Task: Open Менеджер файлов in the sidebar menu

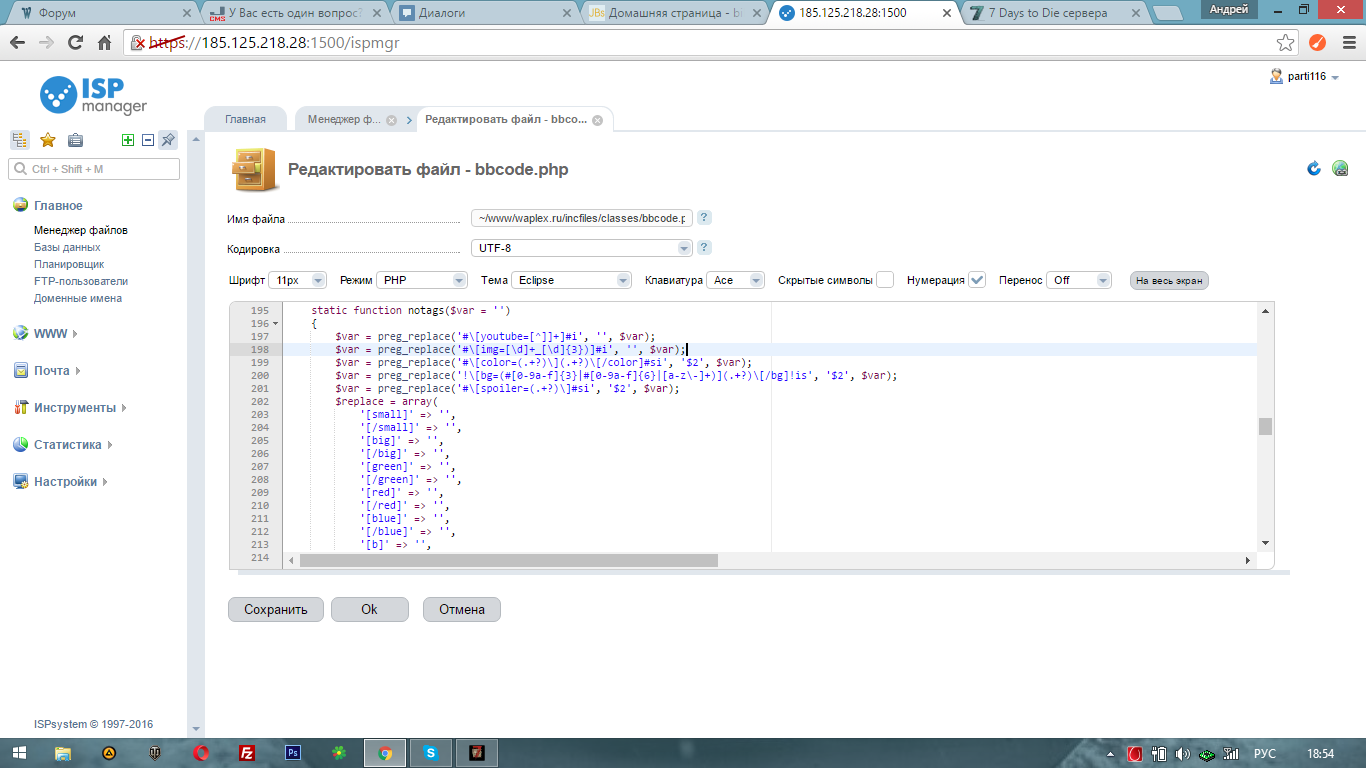Action: (81, 230)
